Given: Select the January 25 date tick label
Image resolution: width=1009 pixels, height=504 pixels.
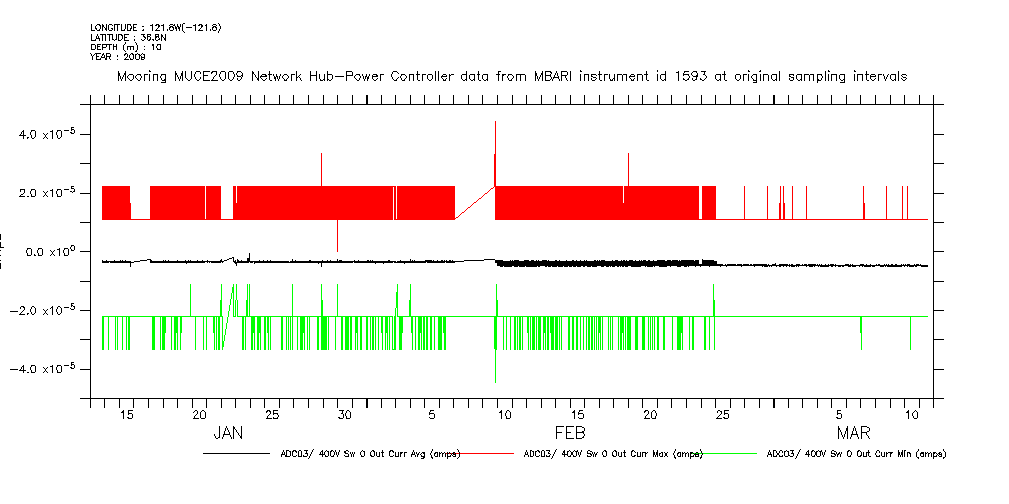Looking at the screenshot, I should pos(271,414).
